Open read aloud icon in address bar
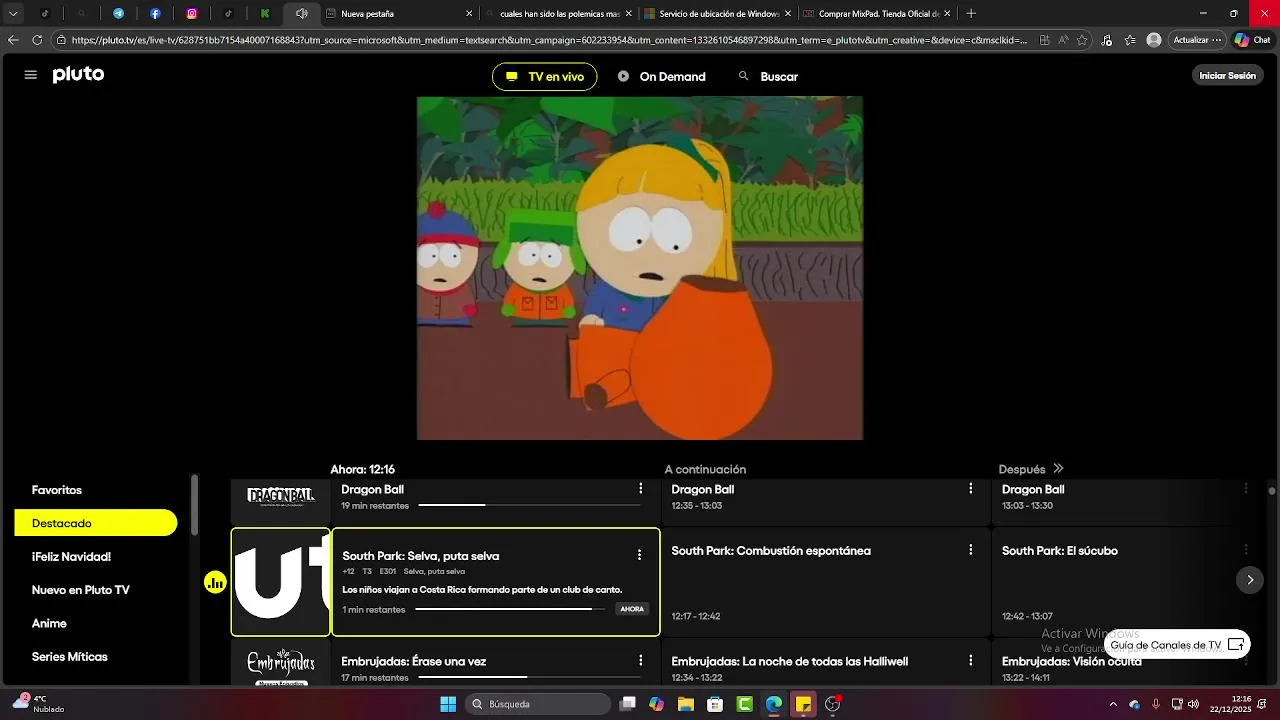The height and width of the screenshot is (720, 1280). coord(1064,40)
